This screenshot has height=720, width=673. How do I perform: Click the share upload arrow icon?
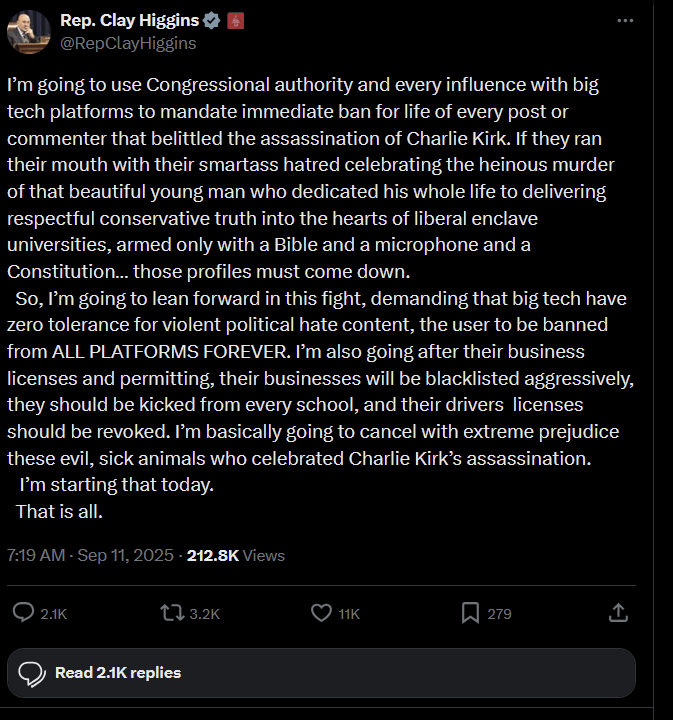point(618,612)
